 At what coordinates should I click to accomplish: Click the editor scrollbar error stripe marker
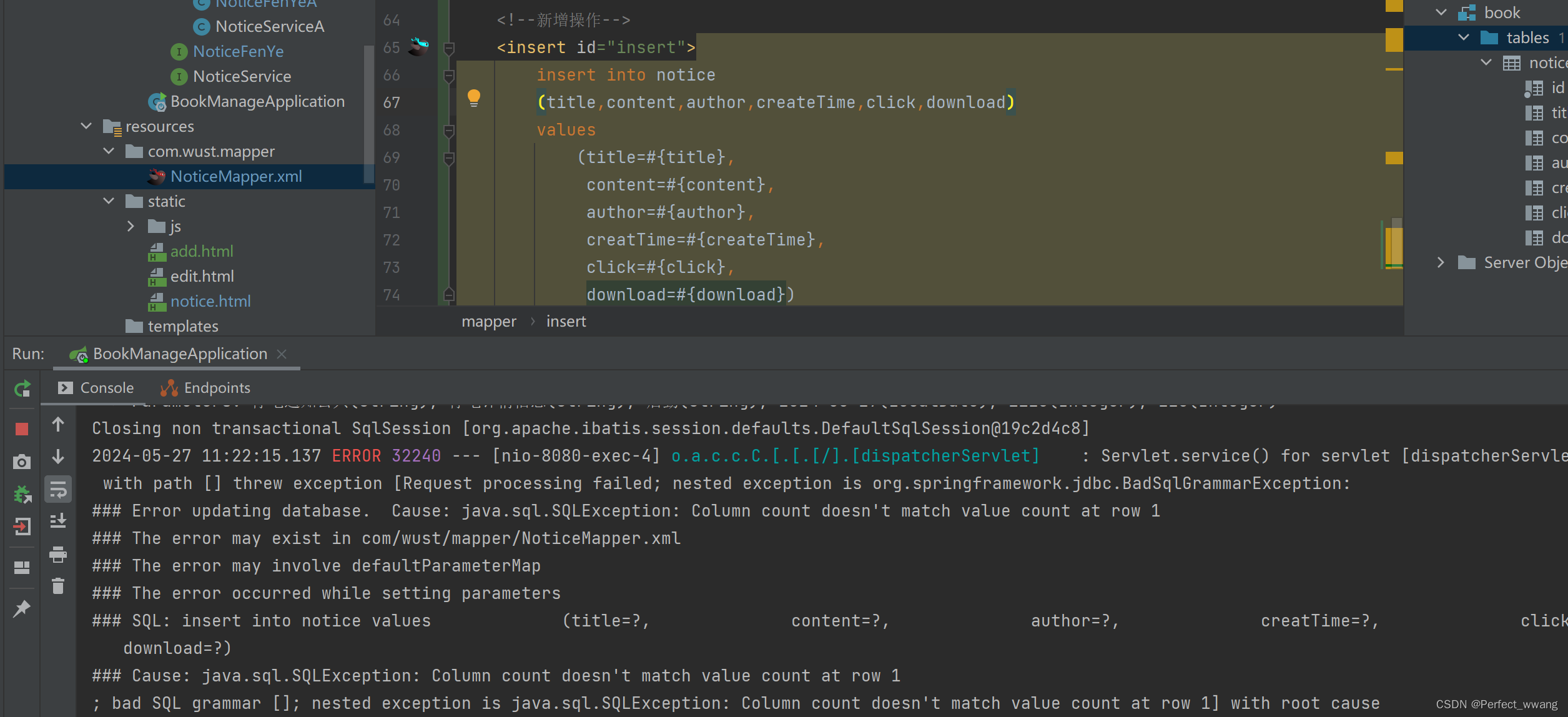[1394, 40]
